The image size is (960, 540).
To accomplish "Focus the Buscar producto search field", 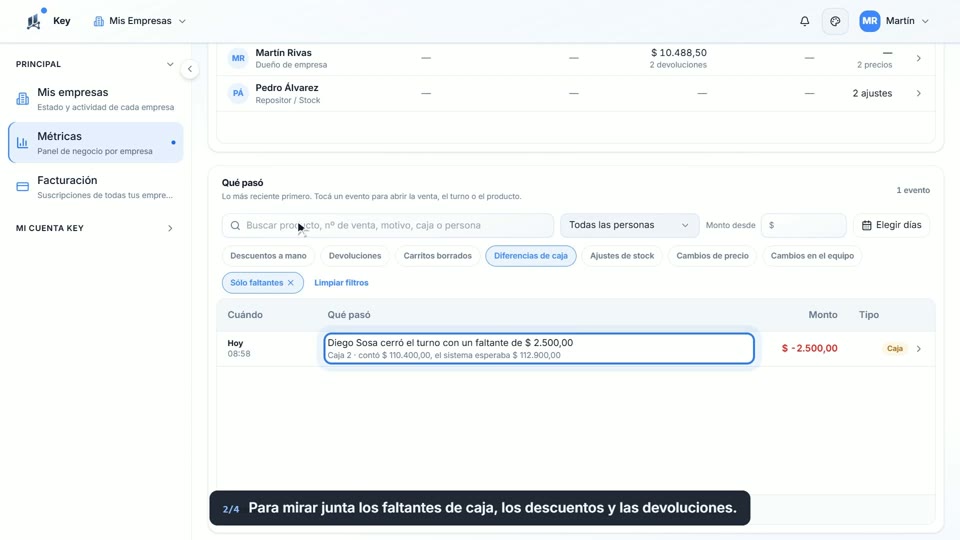I will 388,225.
